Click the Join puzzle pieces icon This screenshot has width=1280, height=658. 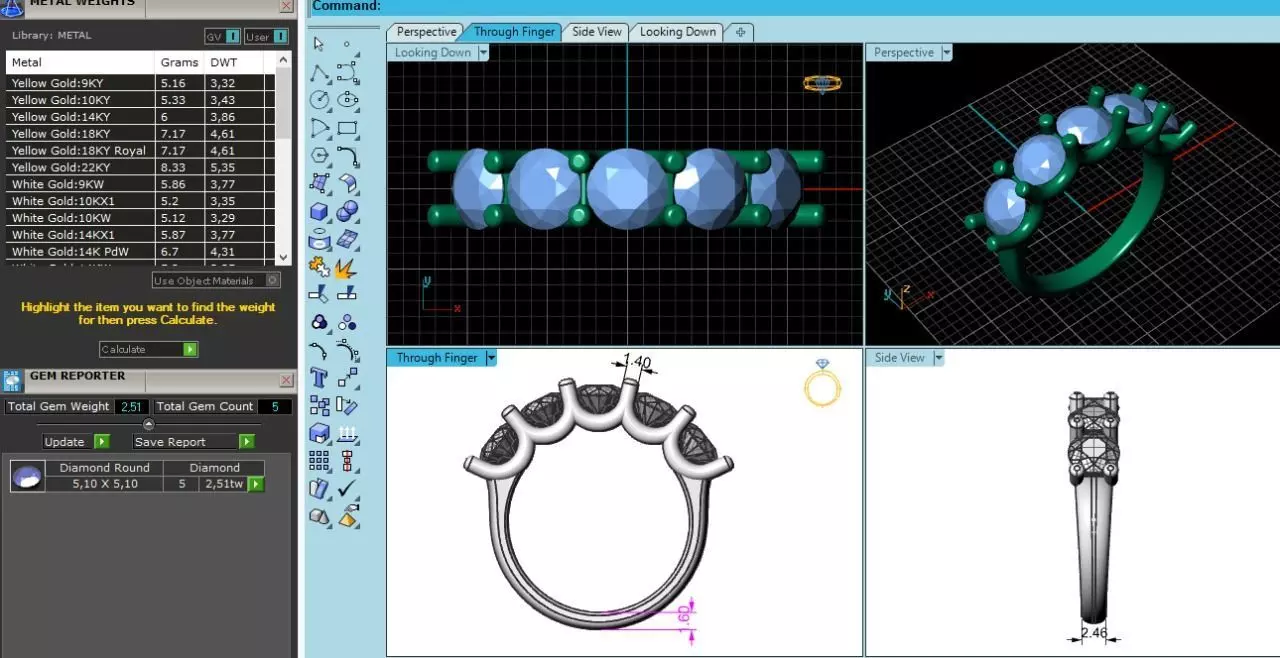319,267
